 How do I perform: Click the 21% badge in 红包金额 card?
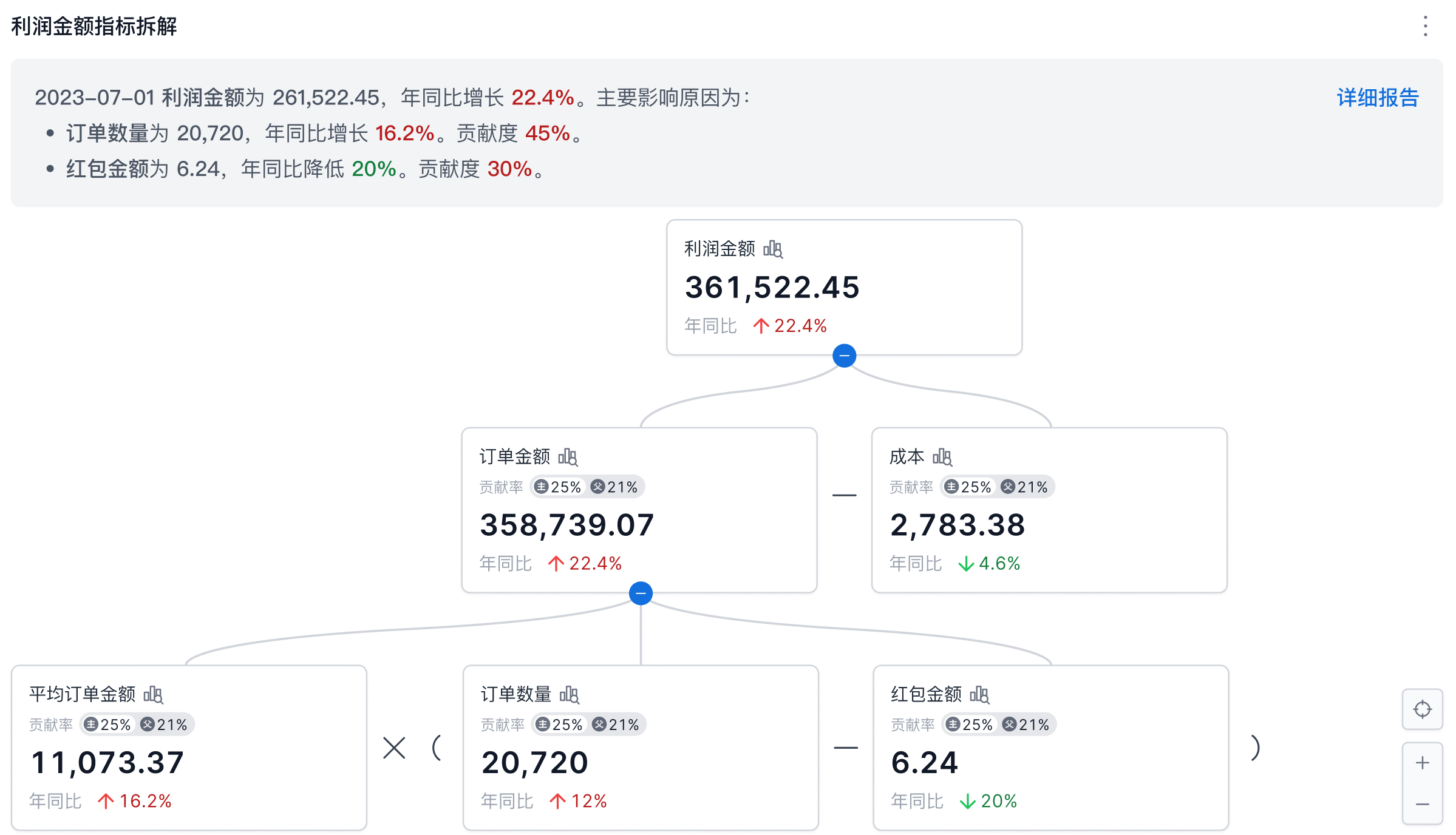[1026, 725]
